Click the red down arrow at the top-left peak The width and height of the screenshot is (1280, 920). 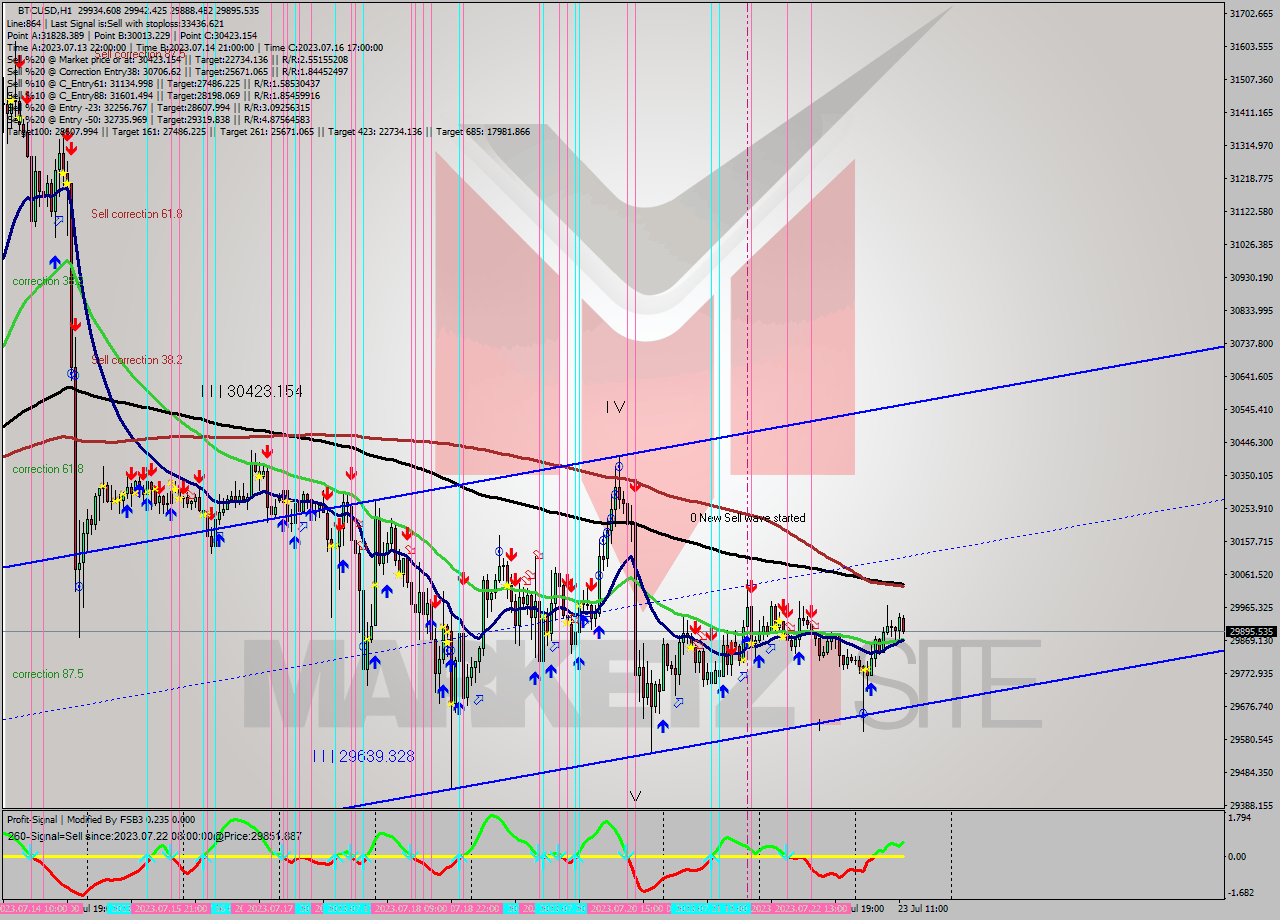click(70, 148)
